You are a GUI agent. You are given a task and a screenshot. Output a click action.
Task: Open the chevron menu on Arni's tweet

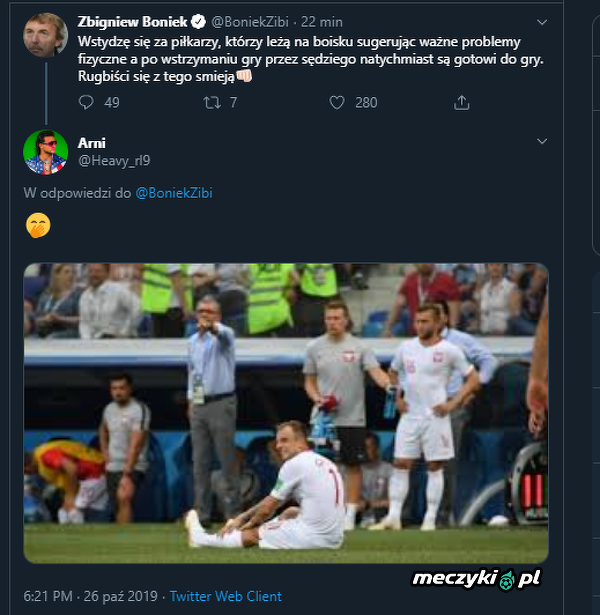[x=541, y=142]
